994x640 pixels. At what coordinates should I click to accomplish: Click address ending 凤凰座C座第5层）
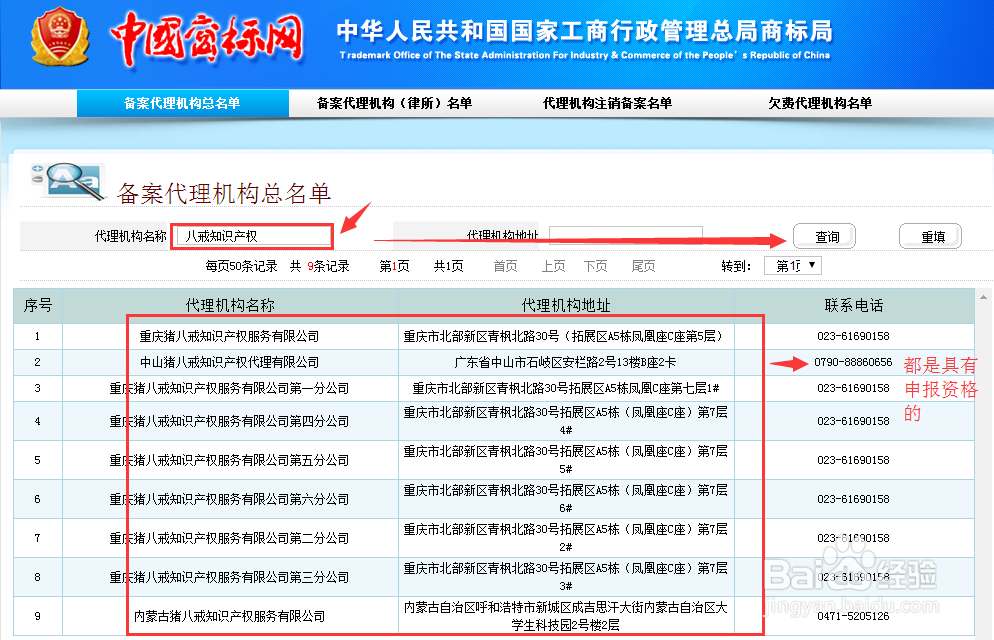point(564,336)
